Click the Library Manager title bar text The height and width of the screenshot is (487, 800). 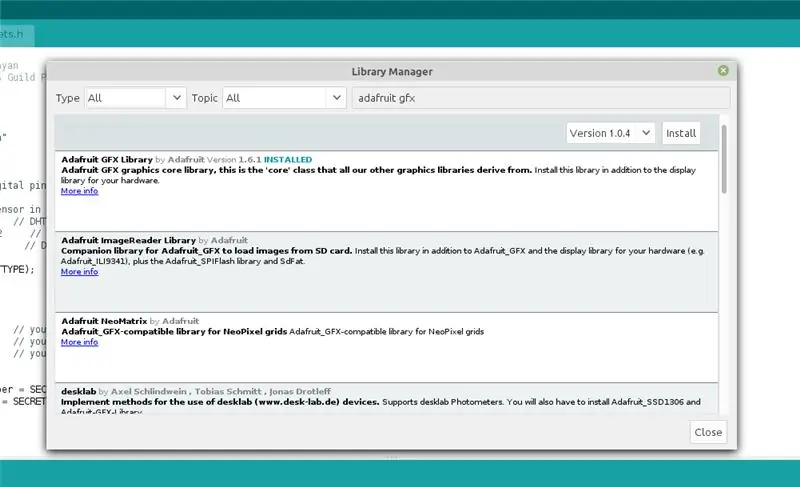click(x=392, y=71)
